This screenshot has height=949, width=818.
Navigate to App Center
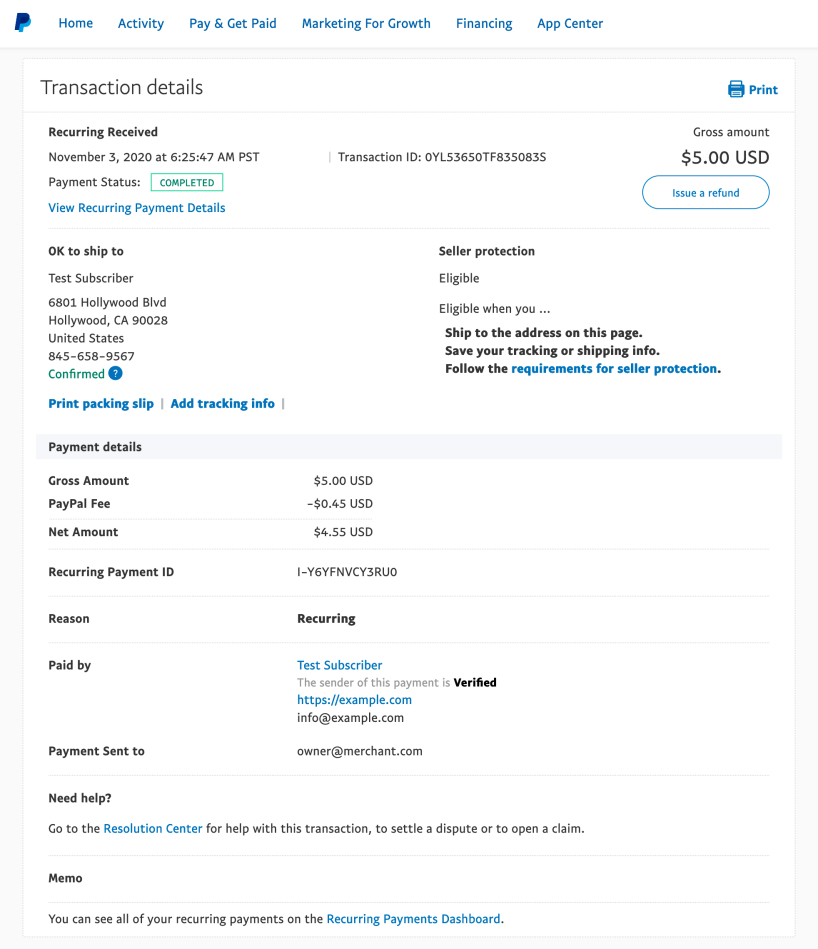click(570, 23)
